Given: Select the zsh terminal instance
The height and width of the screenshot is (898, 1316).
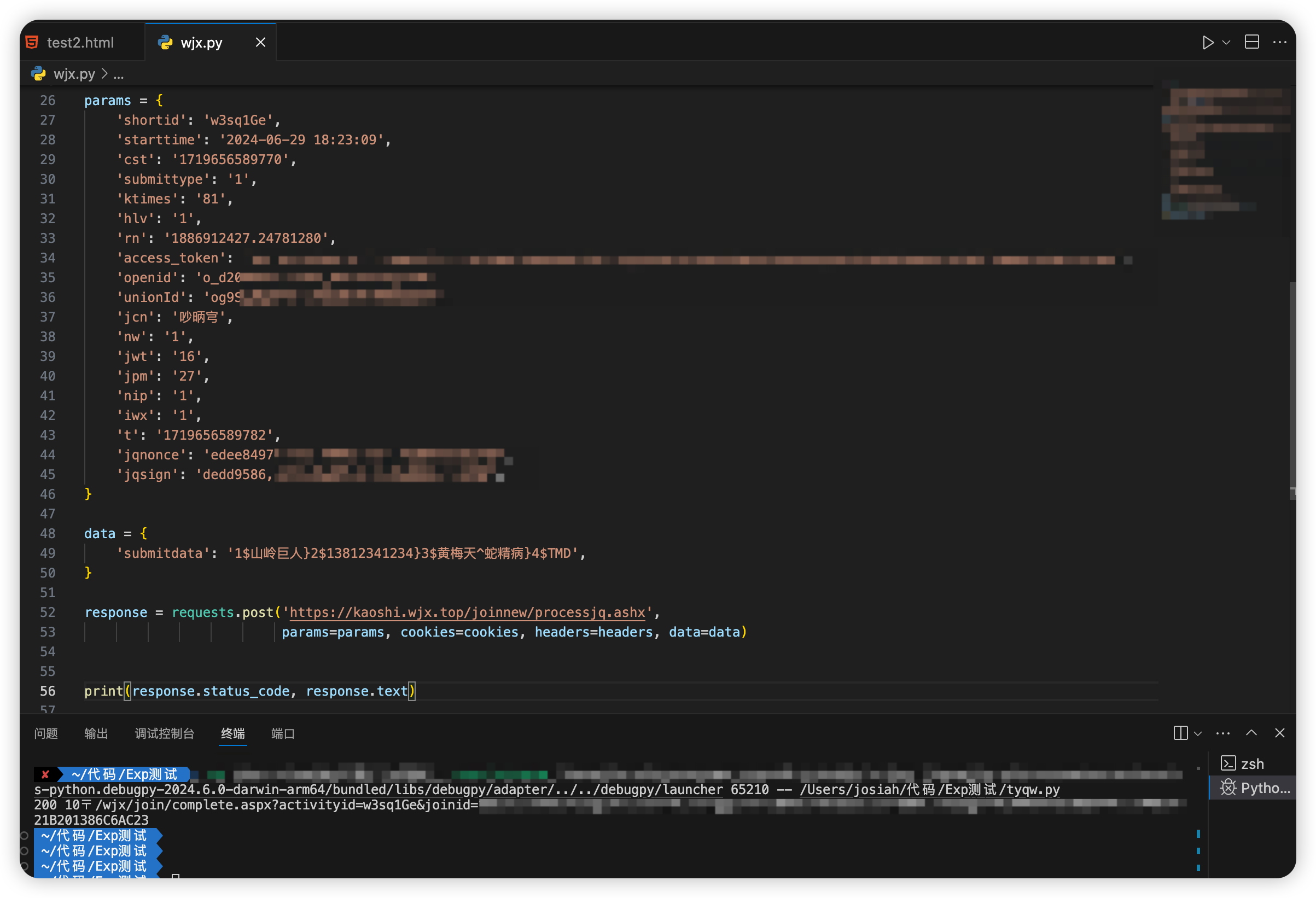Looking at the screenshot, I should 1251,764.
